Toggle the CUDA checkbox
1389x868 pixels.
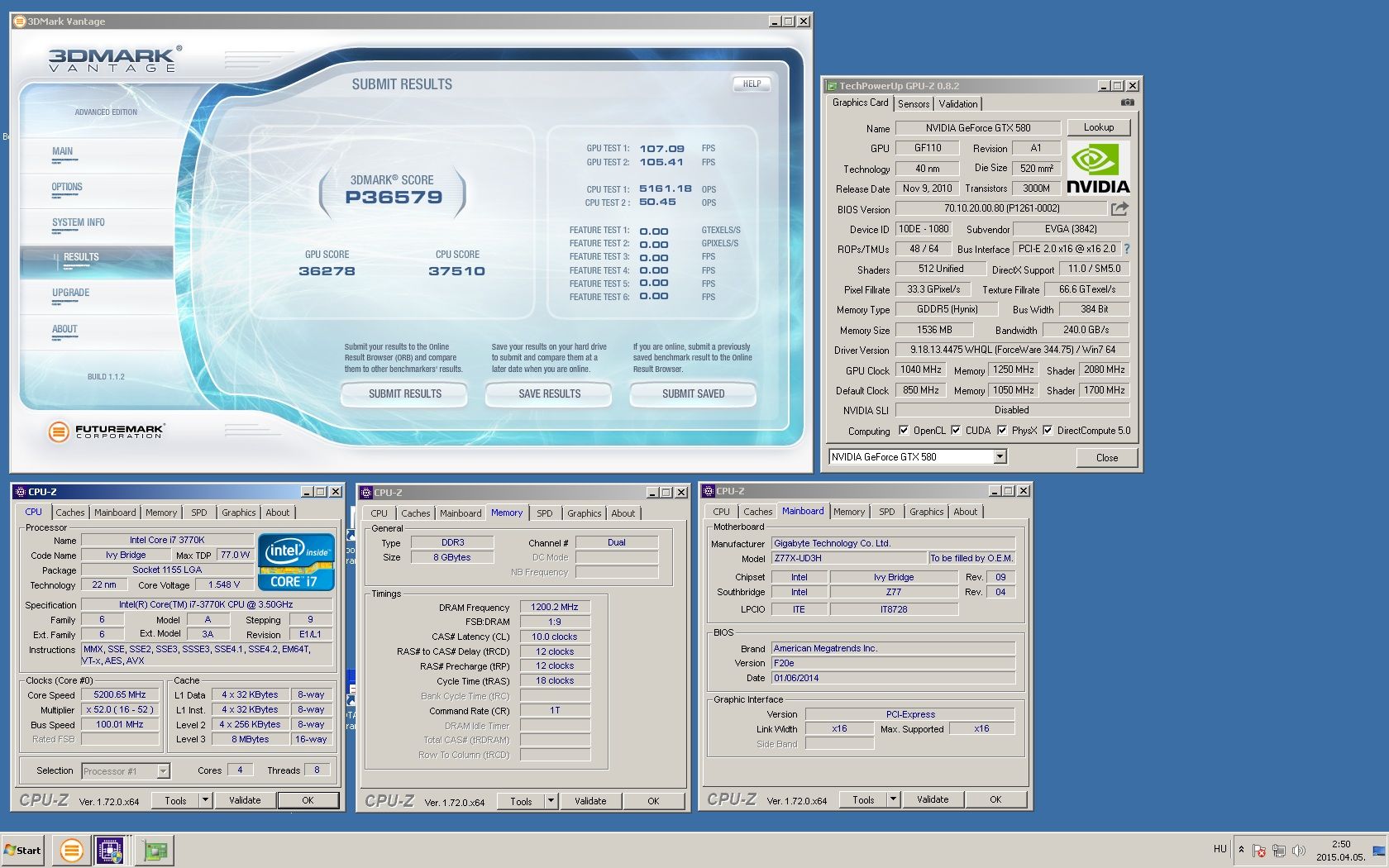(x=956, y=431)
